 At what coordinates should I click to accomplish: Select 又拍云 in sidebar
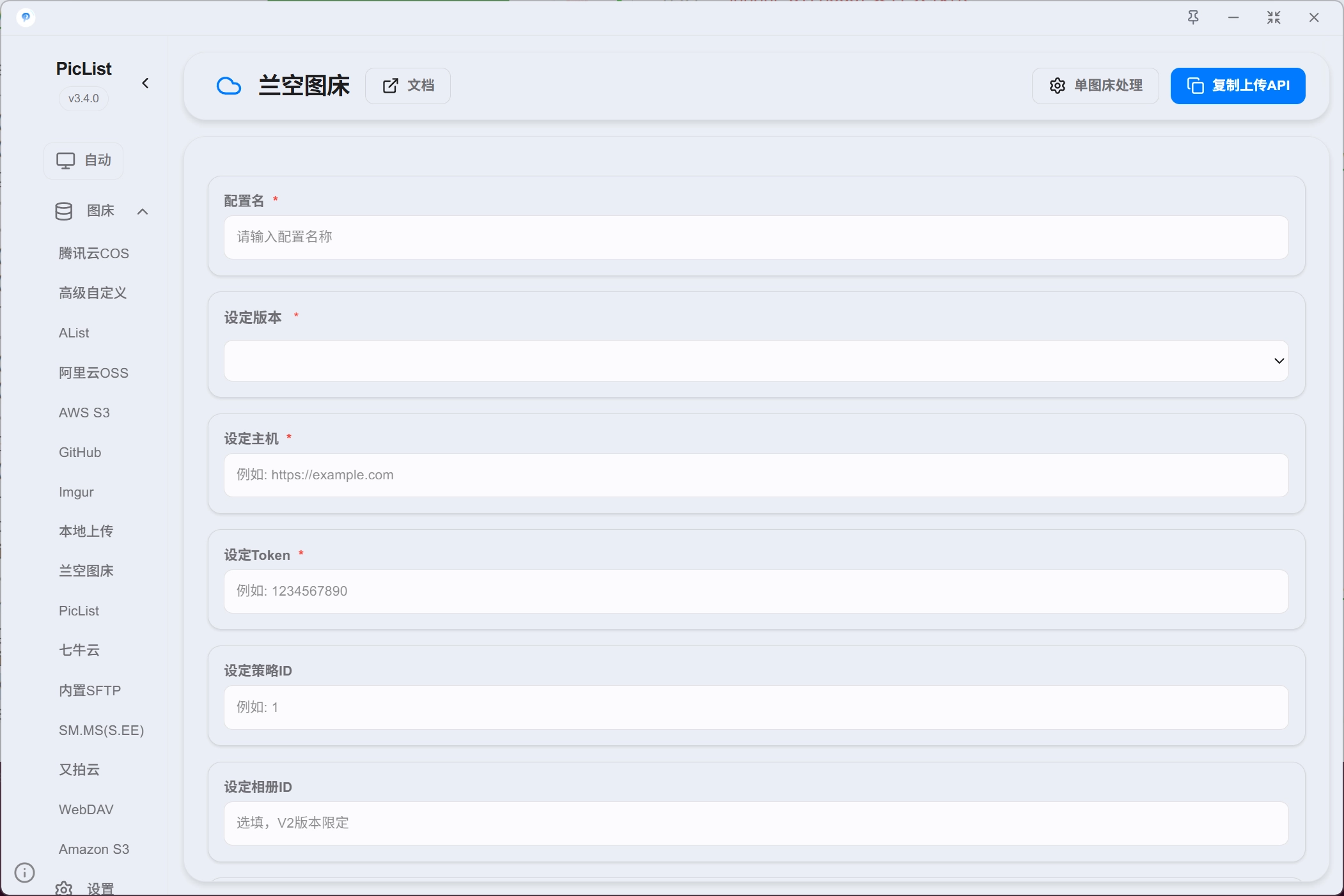coord(79,769)
